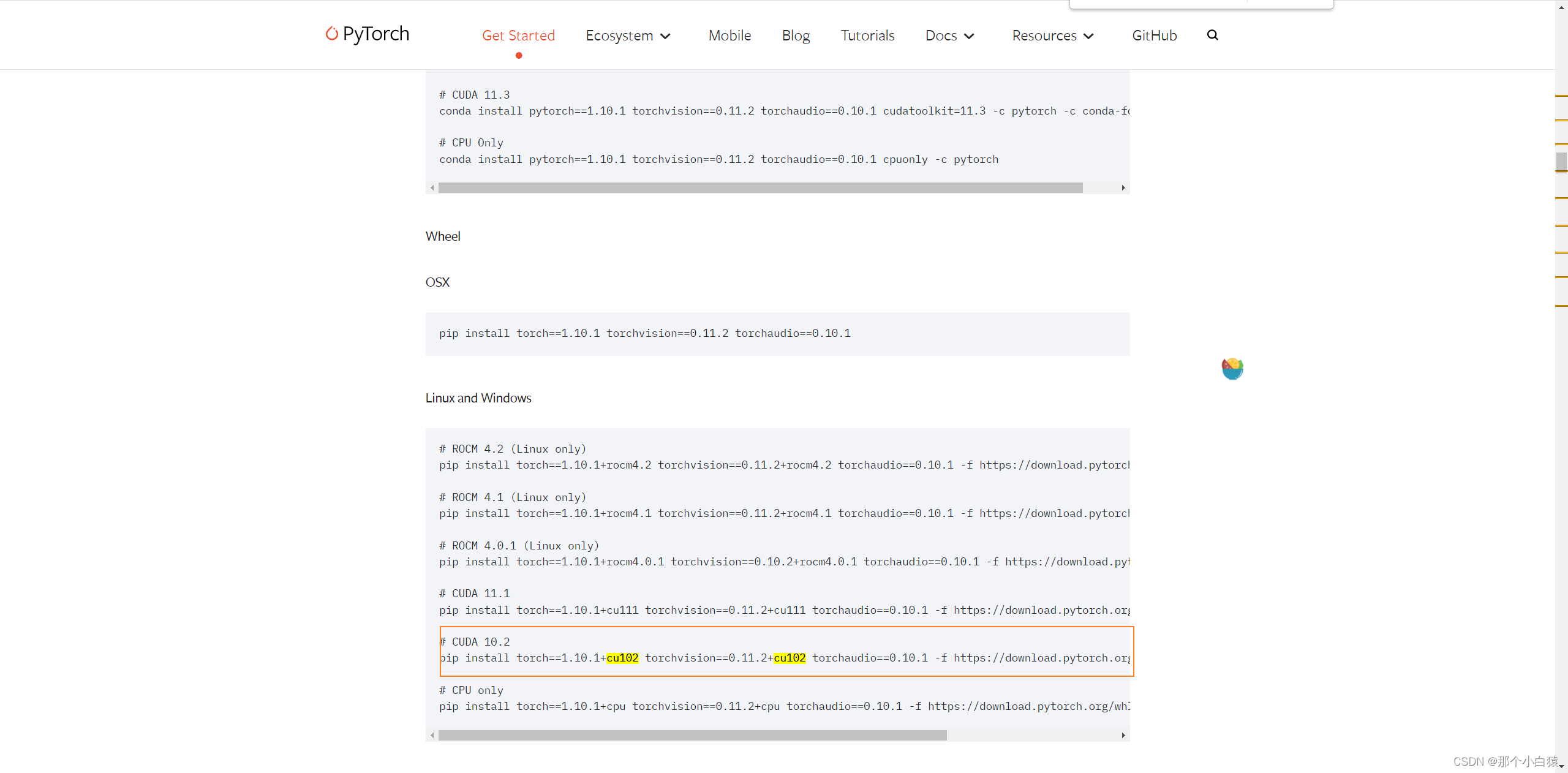Viewport: 1568px width, 773px height.
Task: Click the floating colorful assistant icon
Action: (x=1232, y=368)
